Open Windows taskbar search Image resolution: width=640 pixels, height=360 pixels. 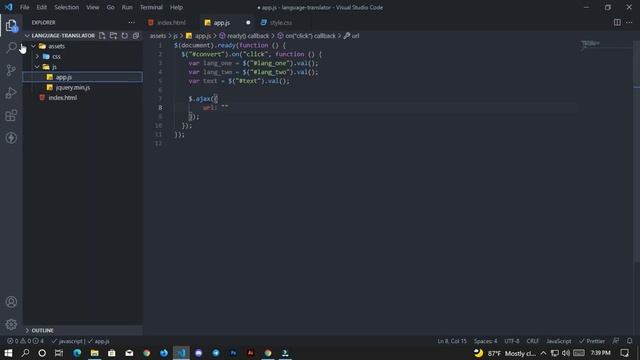[x=25, y=353]
